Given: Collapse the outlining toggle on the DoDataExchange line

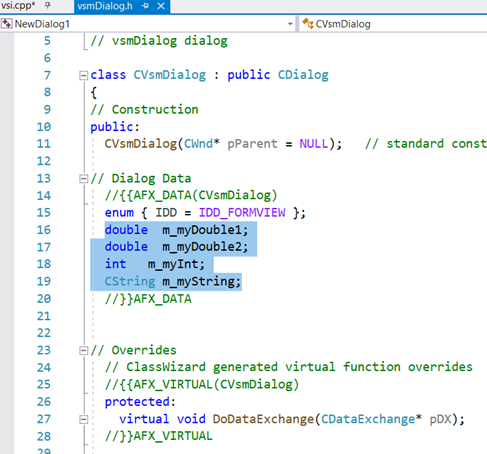Looking at the screenshot, I should tap(83, 419).
